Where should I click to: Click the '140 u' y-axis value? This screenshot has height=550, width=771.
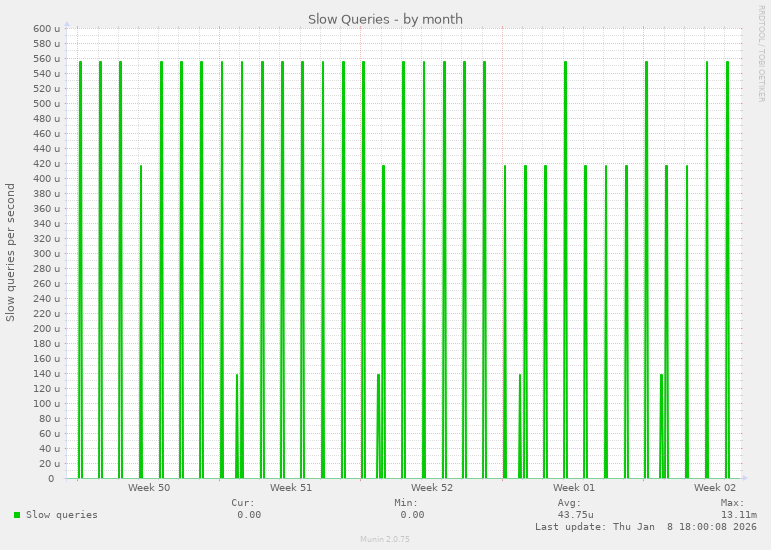[47, 374]
